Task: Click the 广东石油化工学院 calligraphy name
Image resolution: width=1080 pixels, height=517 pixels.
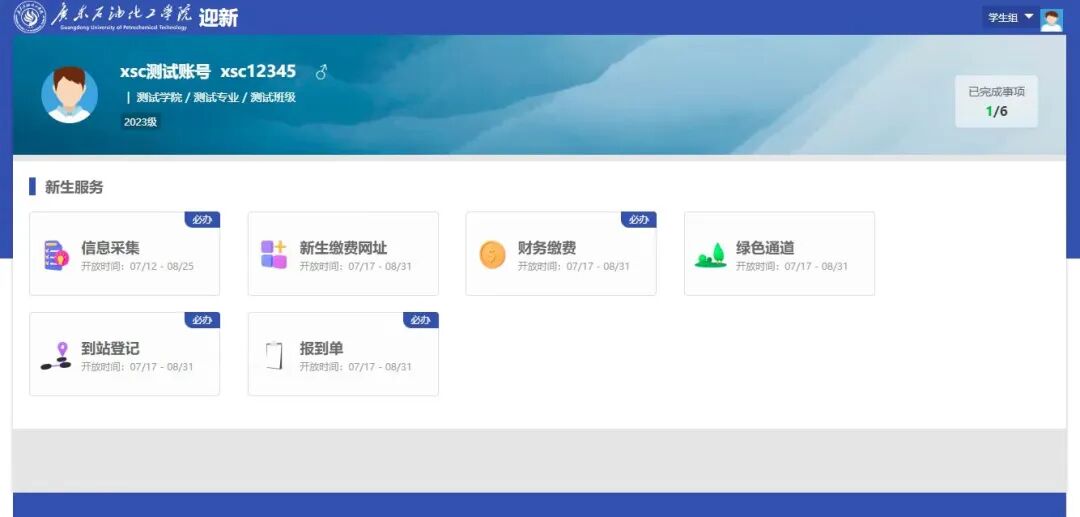Action: [x=122, y=13]
